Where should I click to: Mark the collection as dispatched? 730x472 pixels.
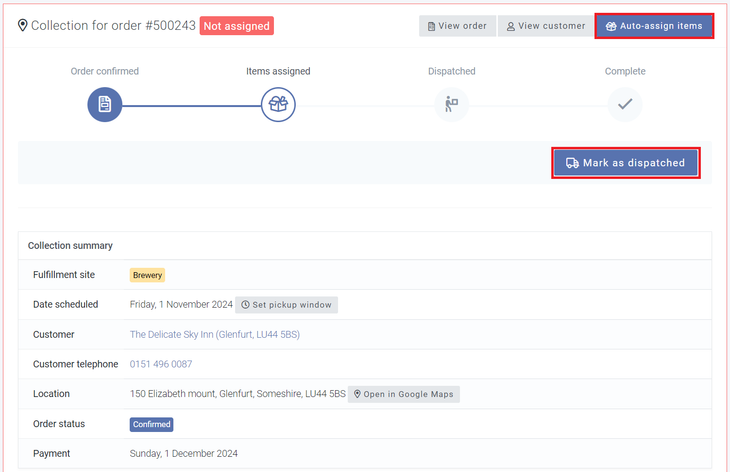pyautogui.click(x=626, y=163)
